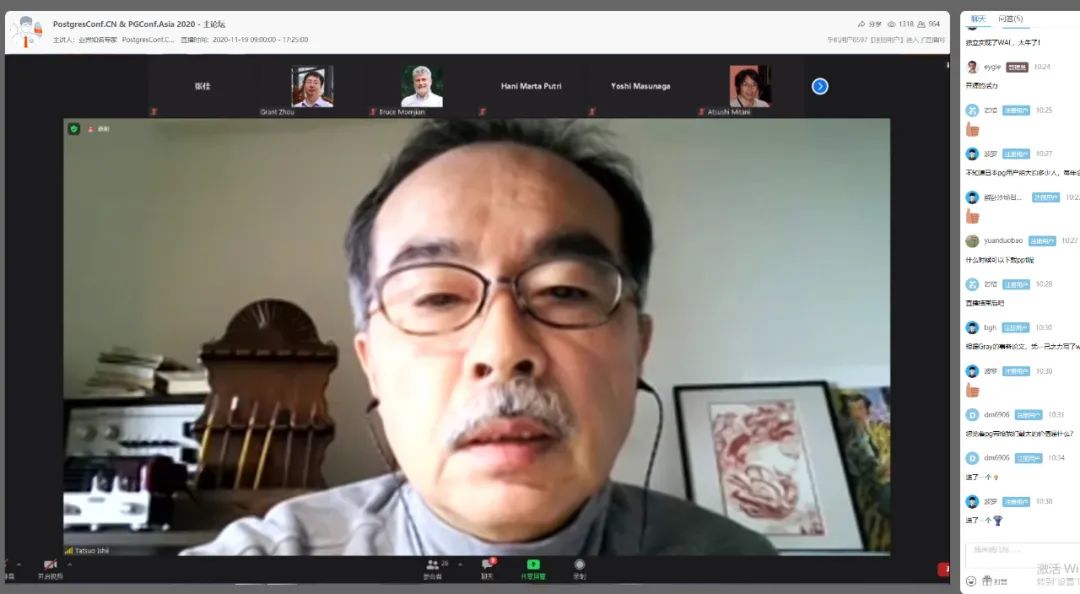The image size is (1080, 594).
Task: Click the gift reward icon below chat
Action: (x=987, y=581)
